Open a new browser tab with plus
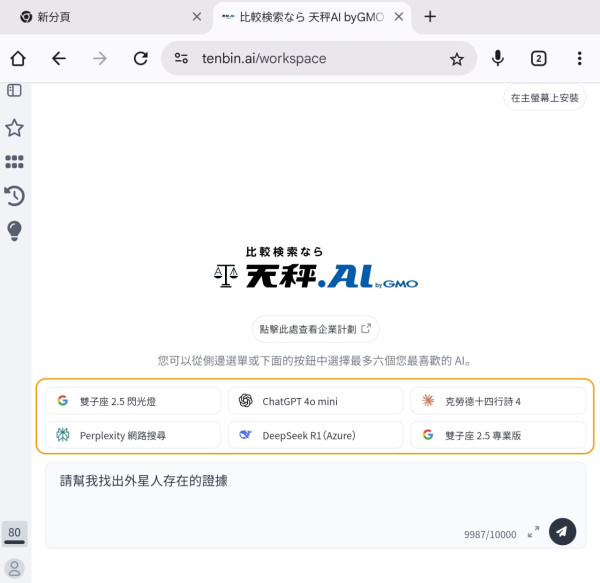600x583 pixels. (430, 16)
